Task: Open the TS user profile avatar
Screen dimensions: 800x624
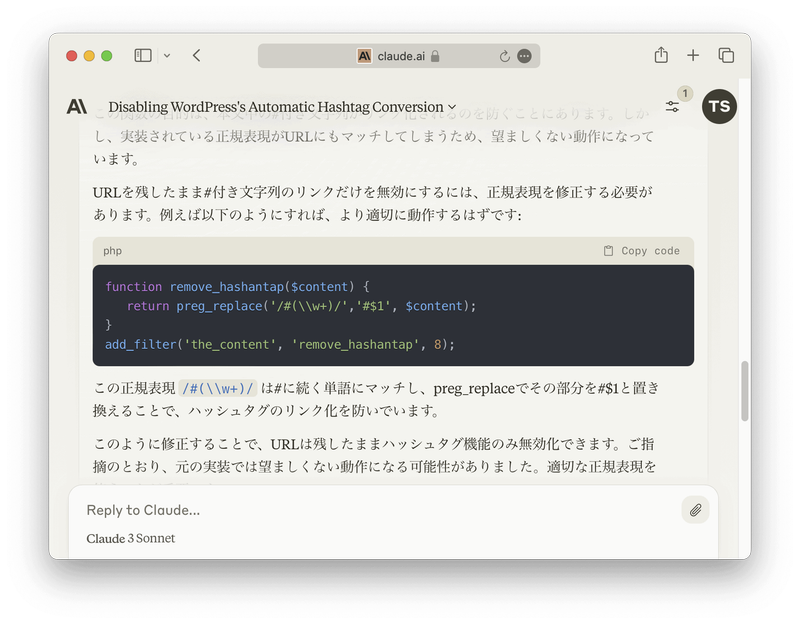Action: tap(719, 107)
